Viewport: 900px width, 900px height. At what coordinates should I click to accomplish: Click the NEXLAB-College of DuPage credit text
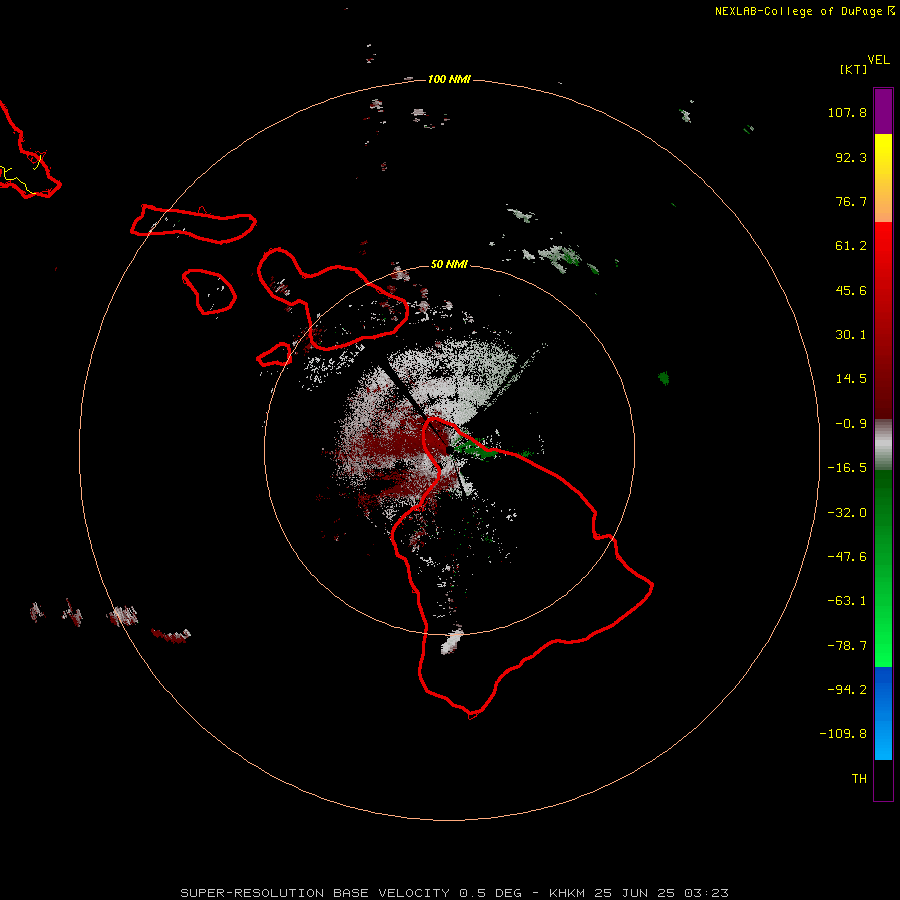coord(798,11)
